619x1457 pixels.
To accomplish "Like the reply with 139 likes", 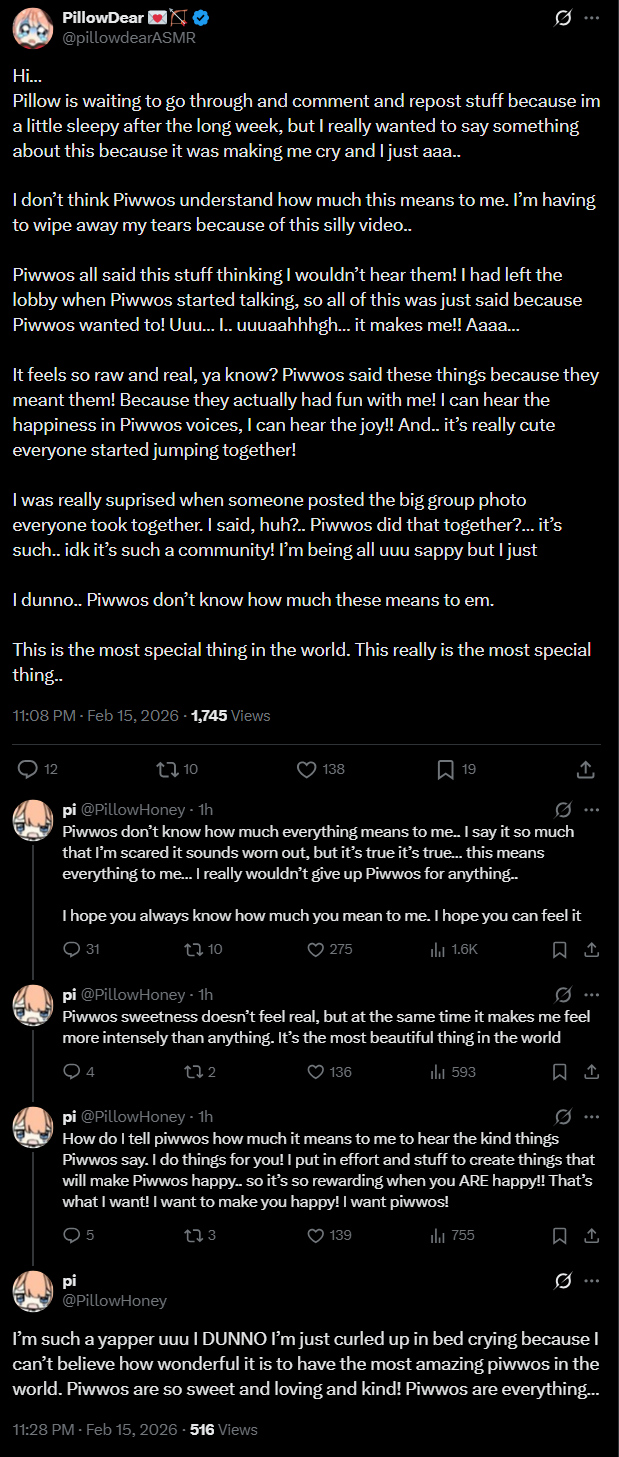I will pyautogui.click(x=315, y=1235).
